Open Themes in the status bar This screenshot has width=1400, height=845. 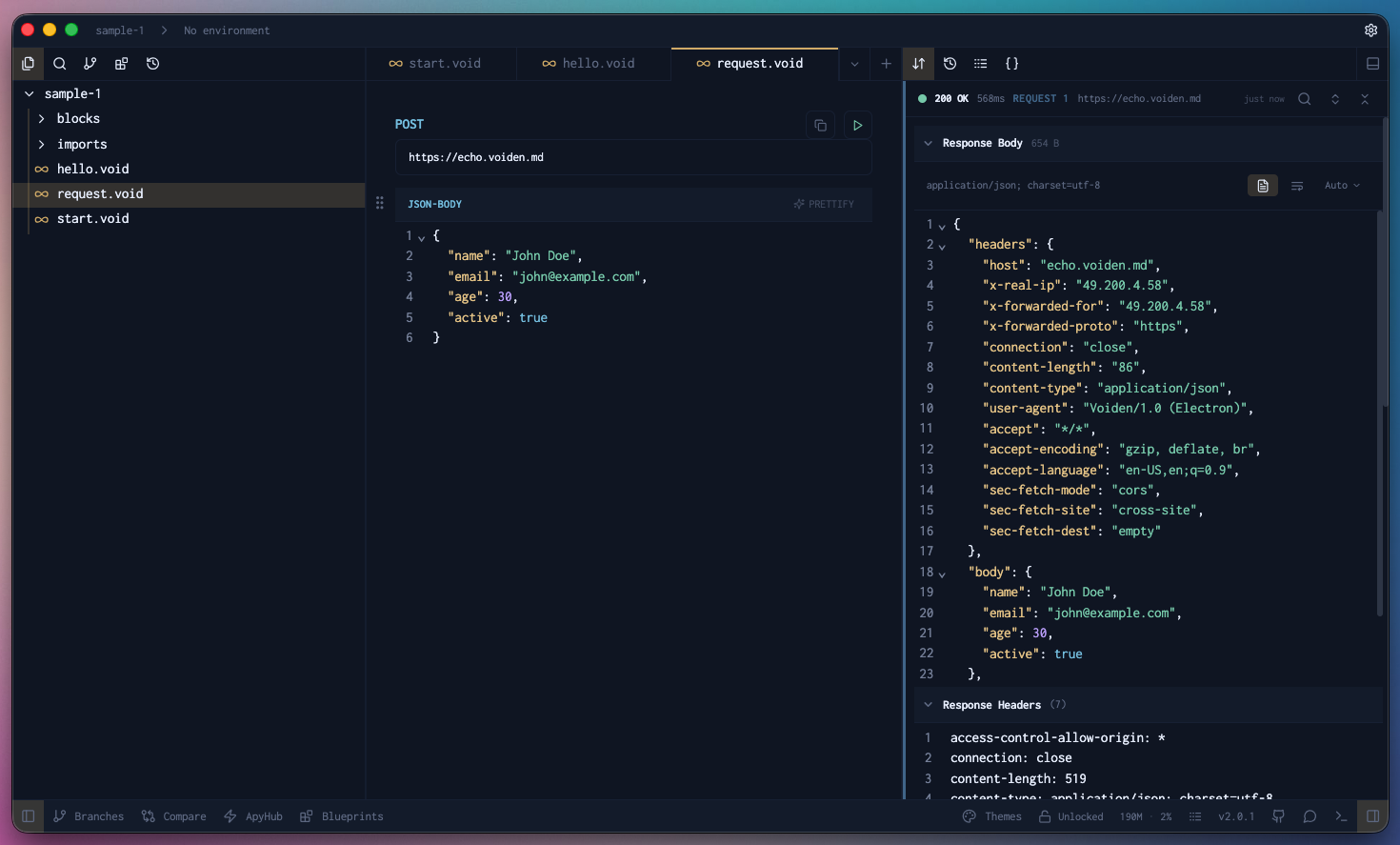point(992,816)
